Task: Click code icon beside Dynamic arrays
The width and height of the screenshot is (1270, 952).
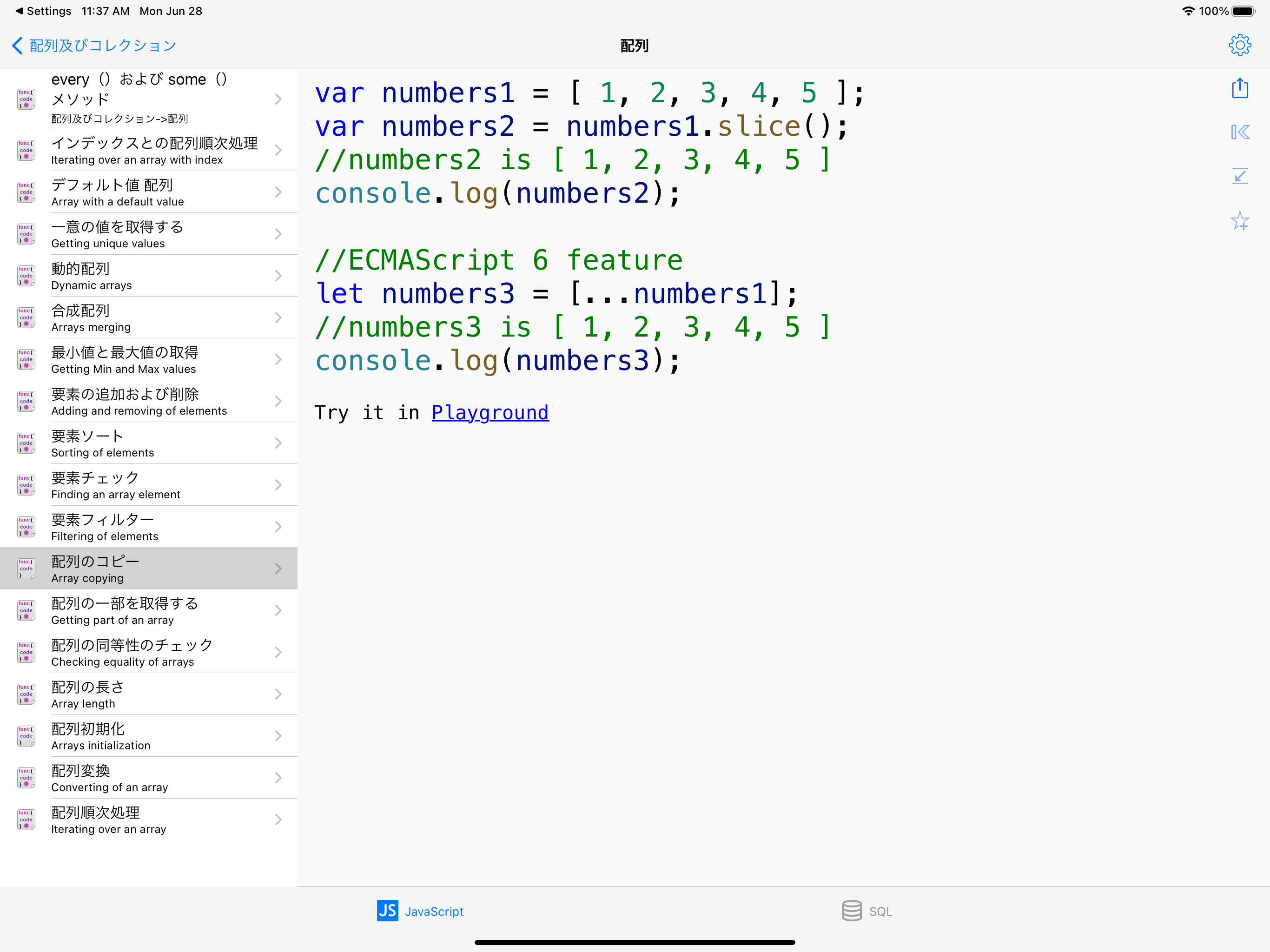Action: point(26,276)
